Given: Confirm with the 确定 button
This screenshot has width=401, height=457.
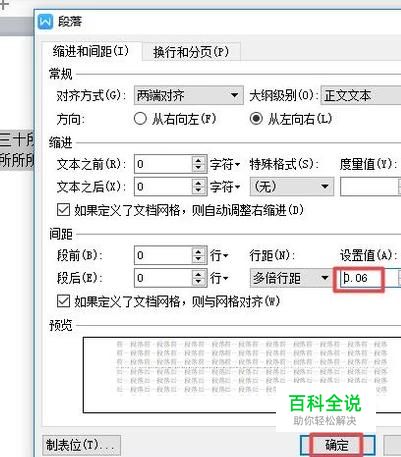Looking at the screenshot, I should click(337, 445).
